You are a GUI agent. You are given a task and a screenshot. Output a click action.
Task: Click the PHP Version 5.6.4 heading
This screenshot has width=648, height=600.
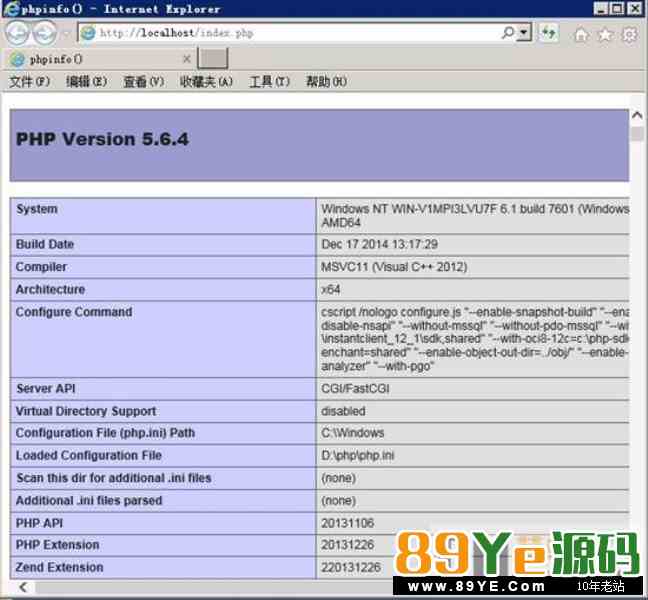coord(102,139)
